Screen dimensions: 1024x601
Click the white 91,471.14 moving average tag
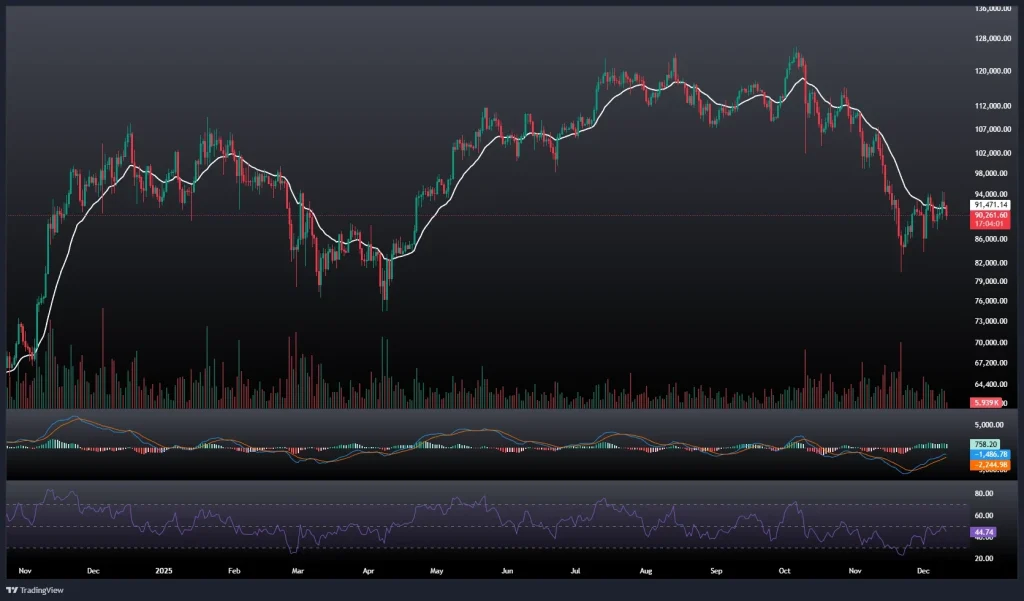click(988, 204)
